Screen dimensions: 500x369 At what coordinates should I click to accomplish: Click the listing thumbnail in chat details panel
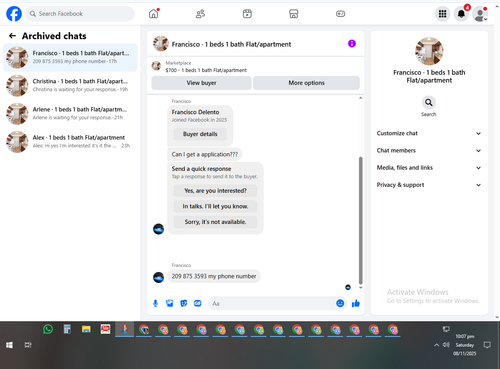pyautogui.click(x=429, y=51)
